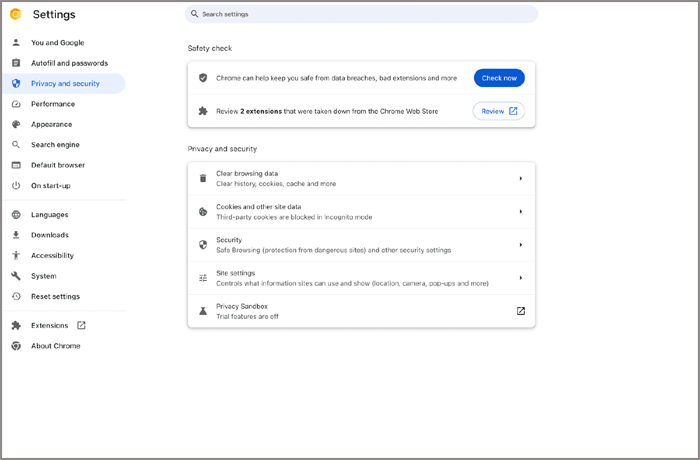Open the Privacy Sandbox row title
This screenshot has height=460, width=700.
pos(242,306)
